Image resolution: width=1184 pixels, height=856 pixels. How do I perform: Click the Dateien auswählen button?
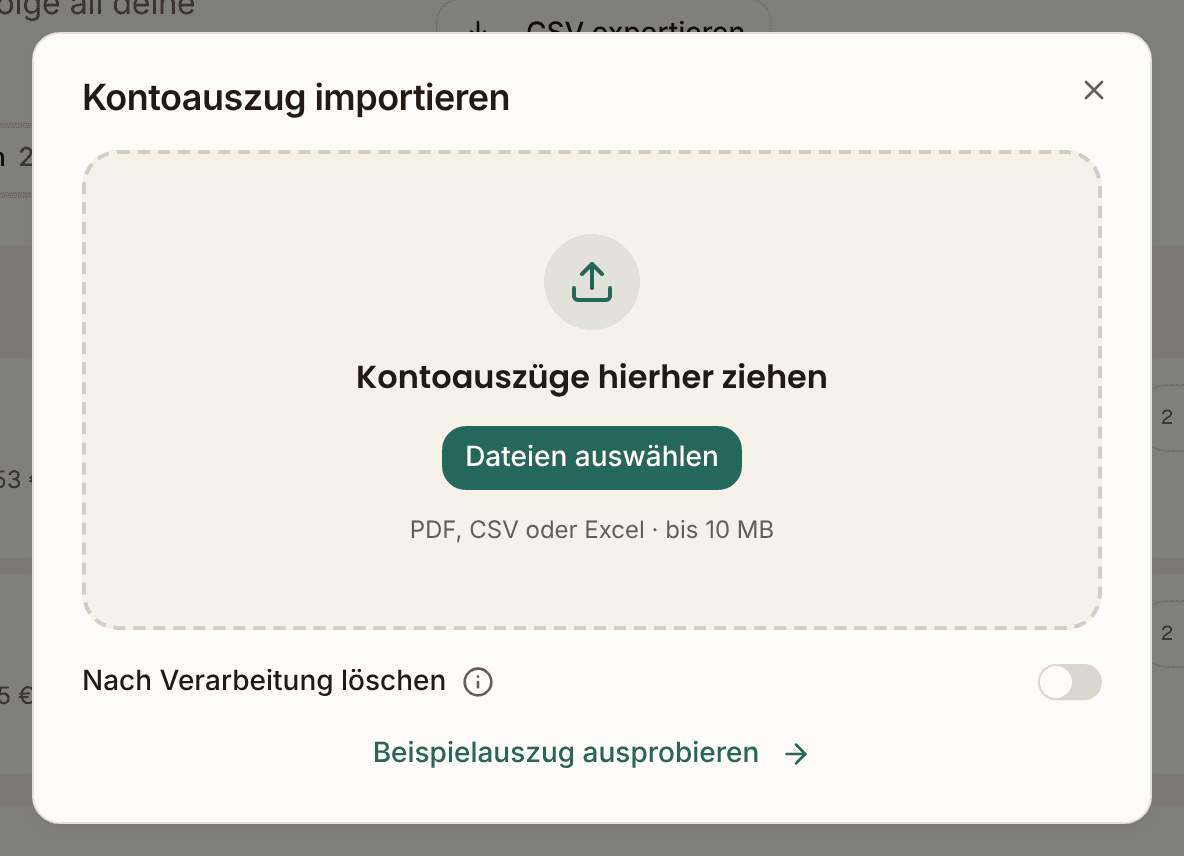(592, 457)
